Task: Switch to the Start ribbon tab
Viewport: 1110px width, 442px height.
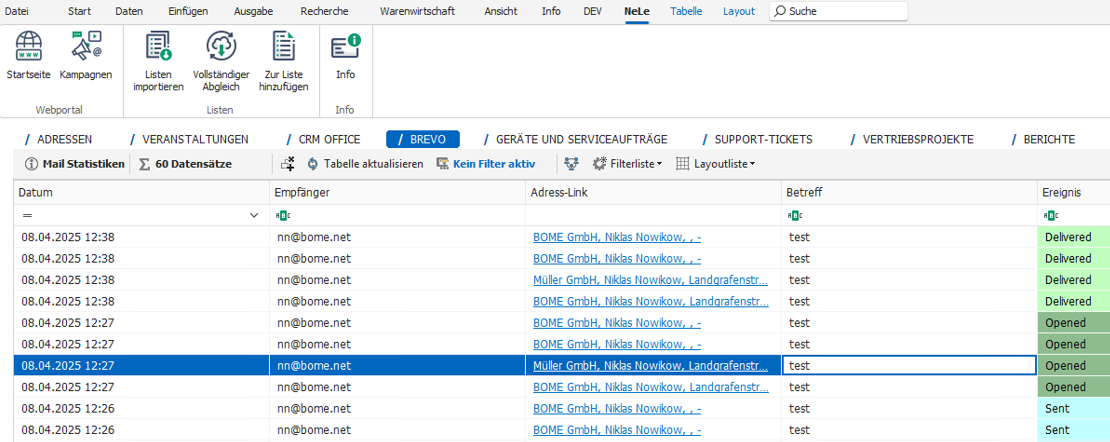Action: coord(79,11)
